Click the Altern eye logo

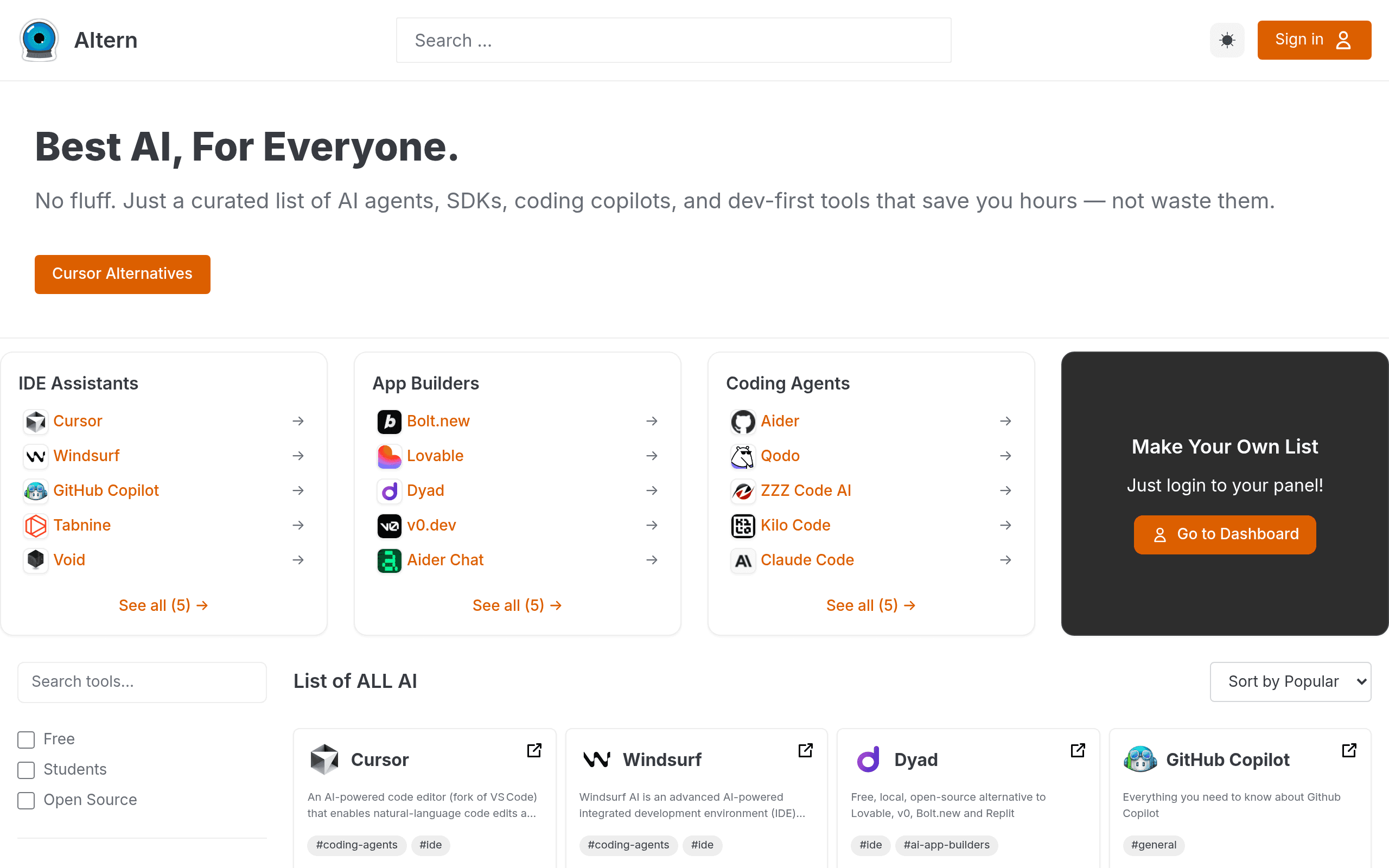39,40
